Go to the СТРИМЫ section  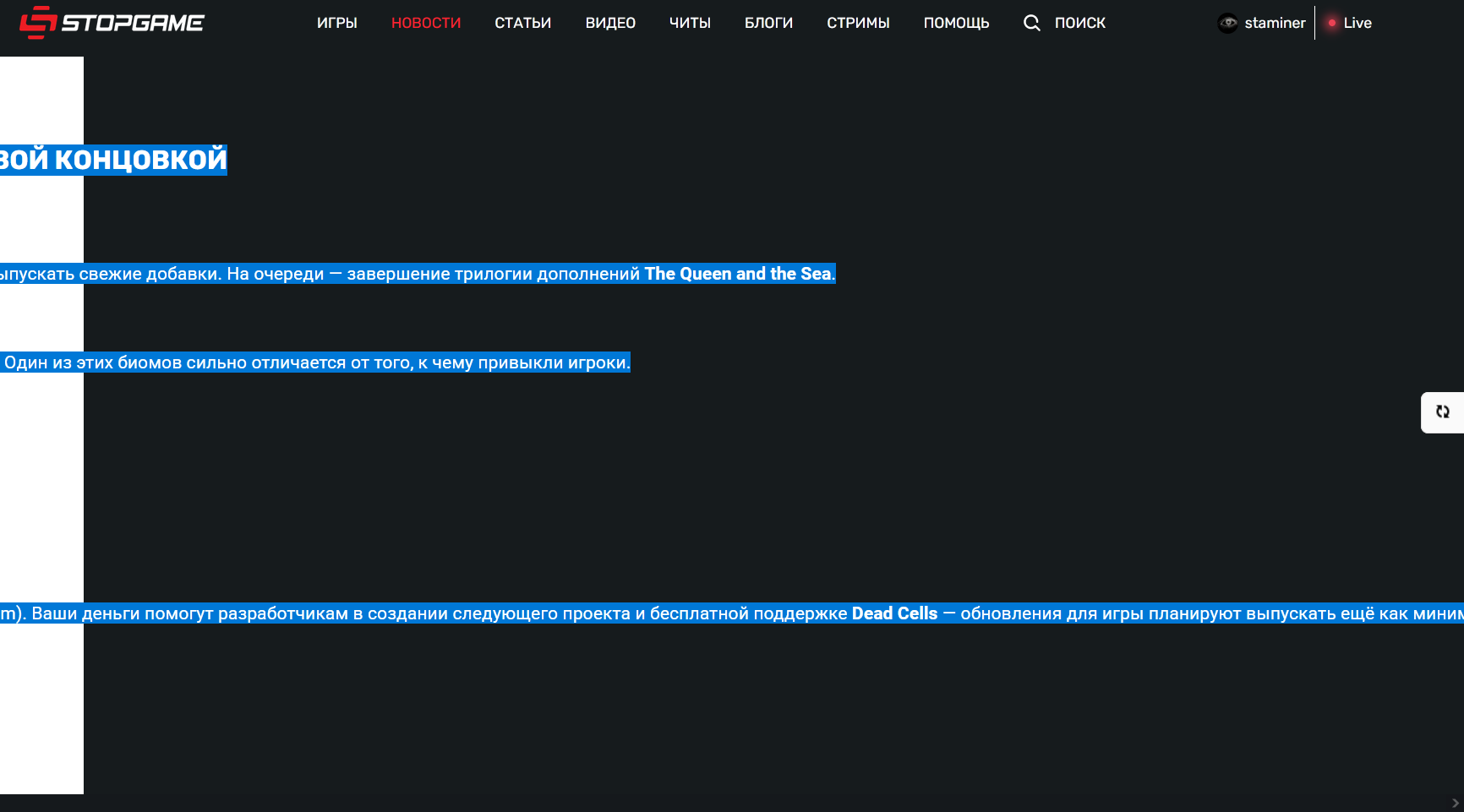point(858,23)
